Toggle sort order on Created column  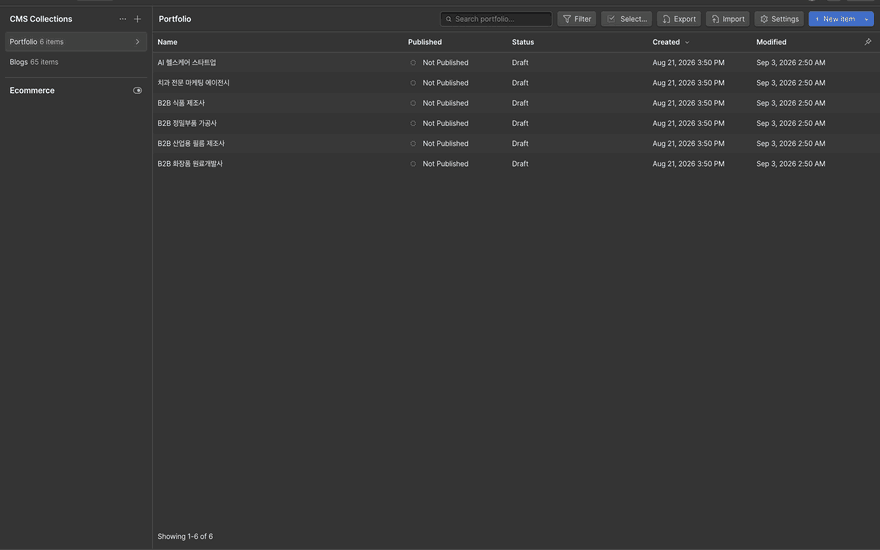click(x=671, y=42)
